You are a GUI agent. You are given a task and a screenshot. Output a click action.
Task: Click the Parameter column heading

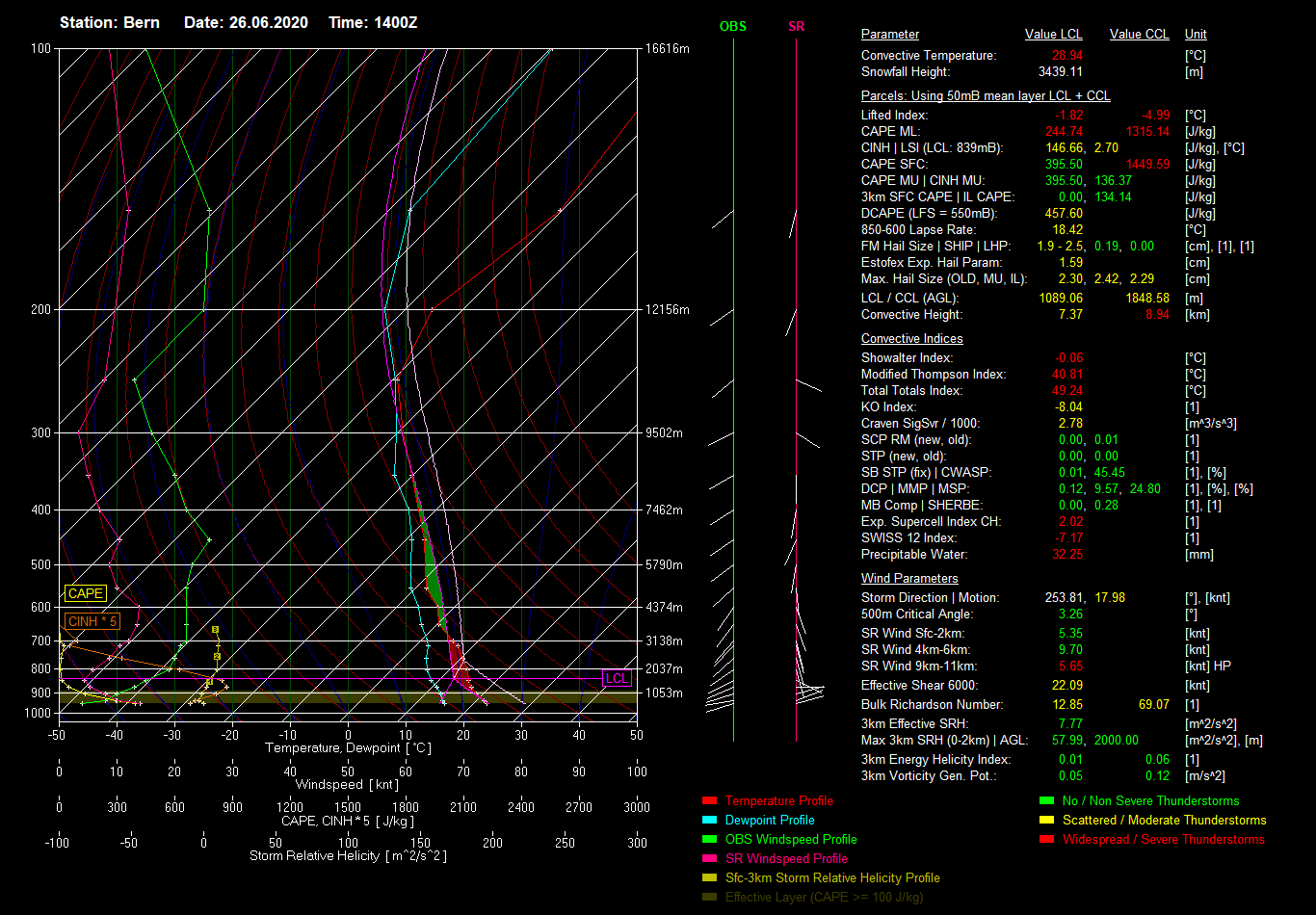point(890,35)
